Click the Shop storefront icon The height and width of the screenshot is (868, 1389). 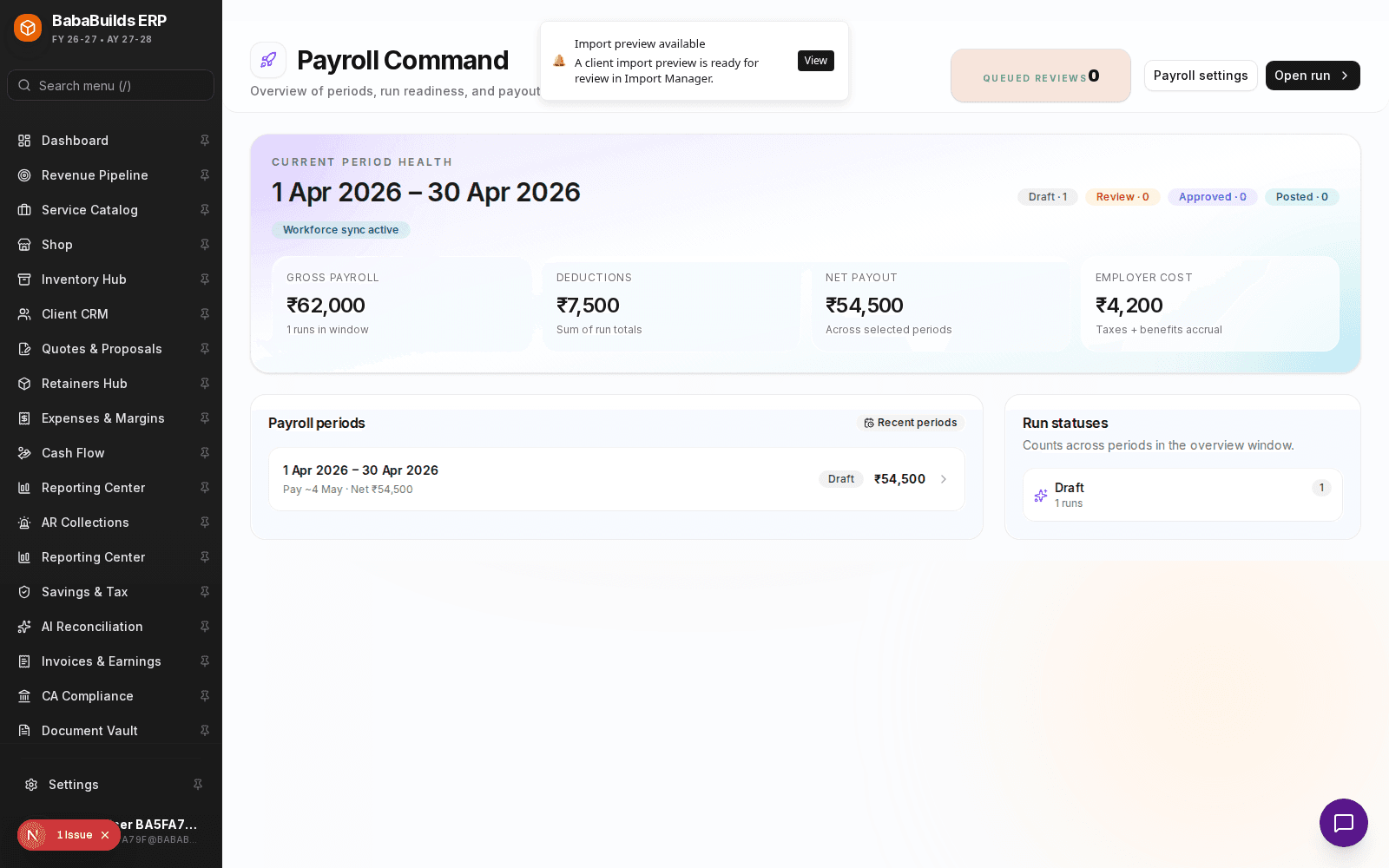point(24,245)
